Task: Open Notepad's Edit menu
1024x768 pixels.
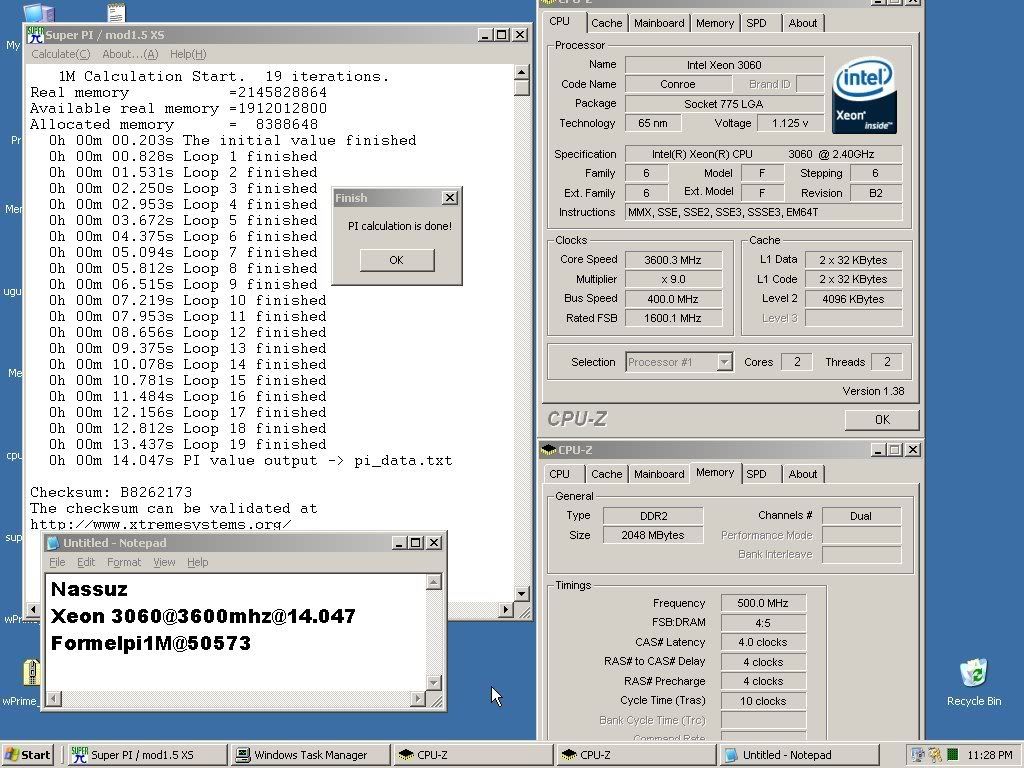Action: click(x=86, y=562)
